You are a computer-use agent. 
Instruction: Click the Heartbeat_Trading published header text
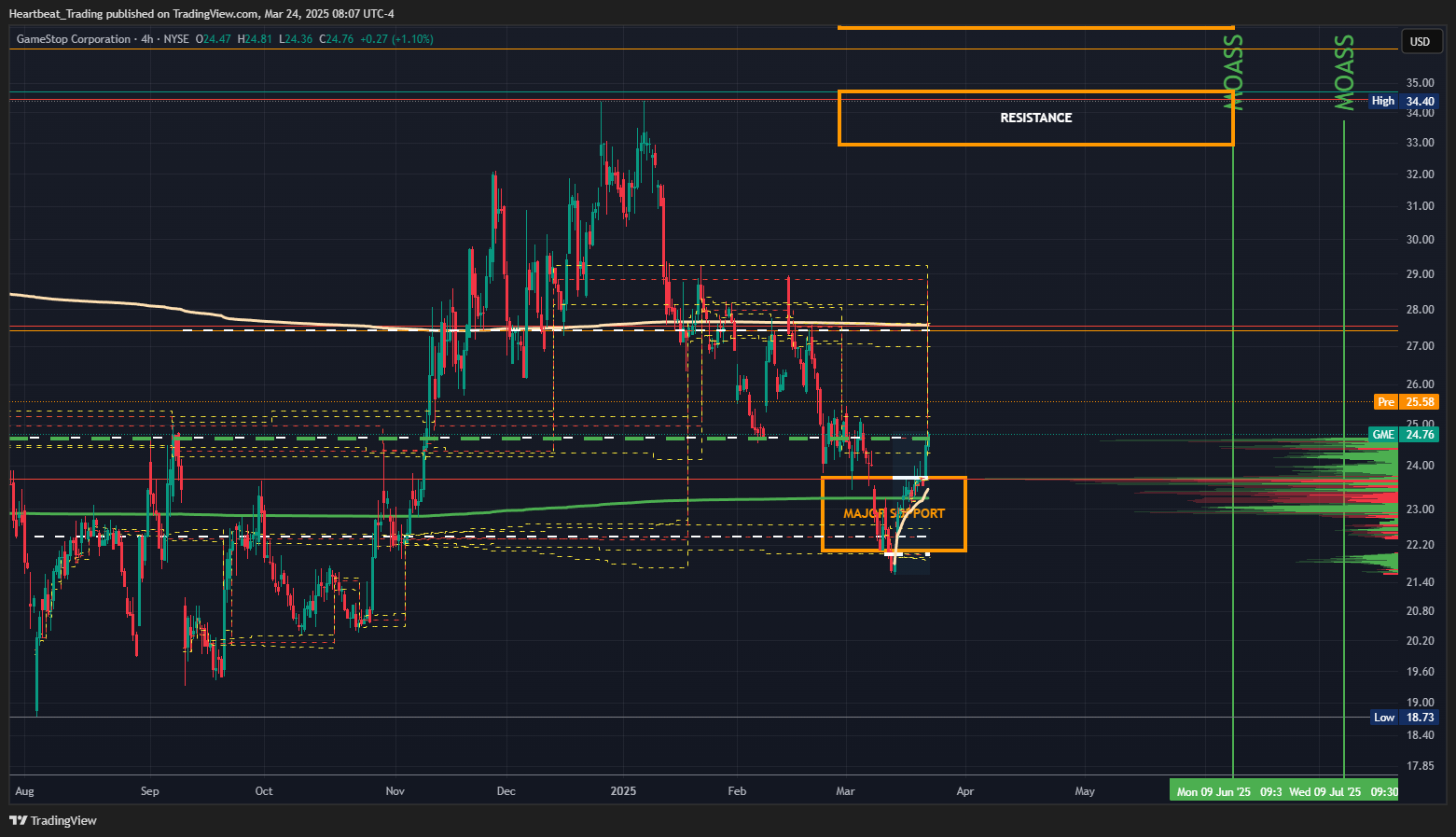pos(201,14)
